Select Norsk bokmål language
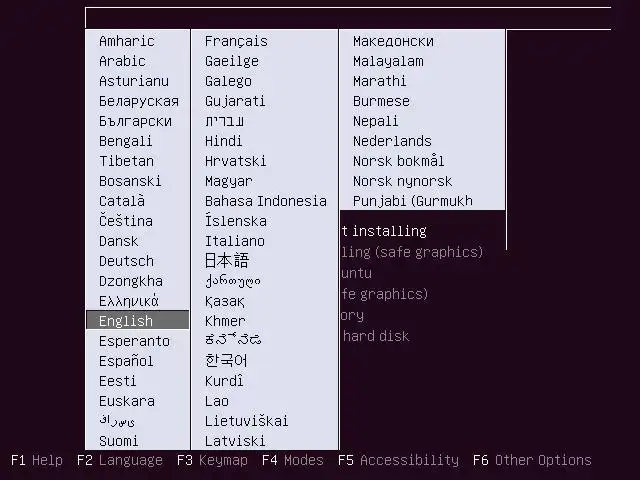640x480 pixels. 398,160
